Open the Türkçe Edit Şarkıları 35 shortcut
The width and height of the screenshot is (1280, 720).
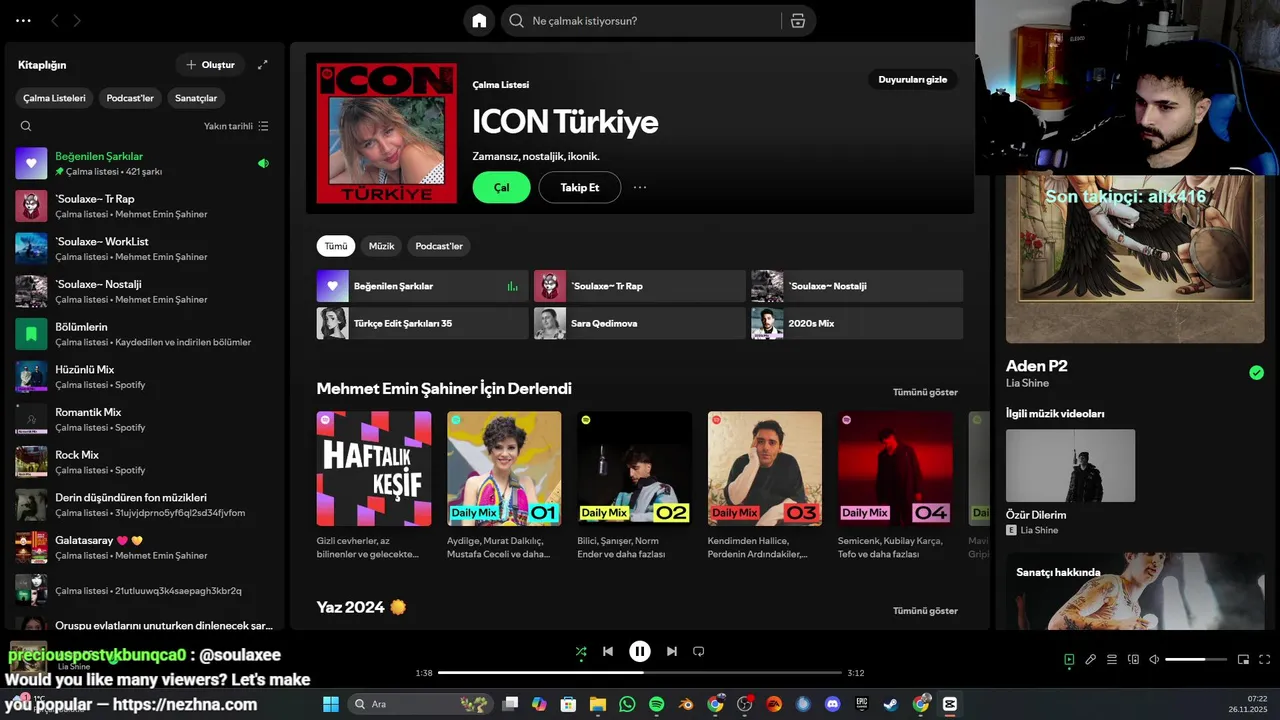pyautogui.click(x=423, y=323)
